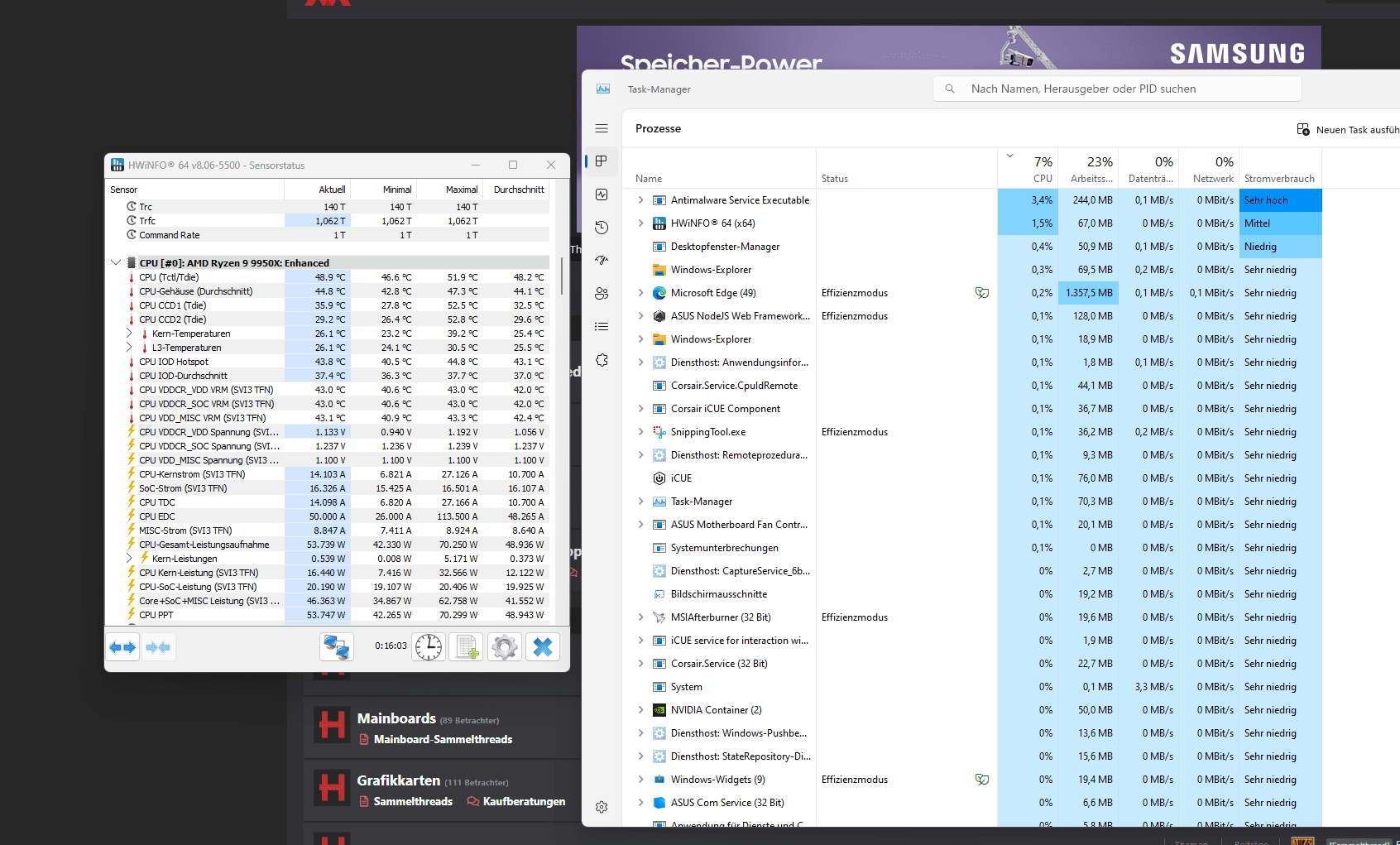Click the Samsung banner advertisement
The width and height of the screenshot is (1400, 845).
point(948,48)
